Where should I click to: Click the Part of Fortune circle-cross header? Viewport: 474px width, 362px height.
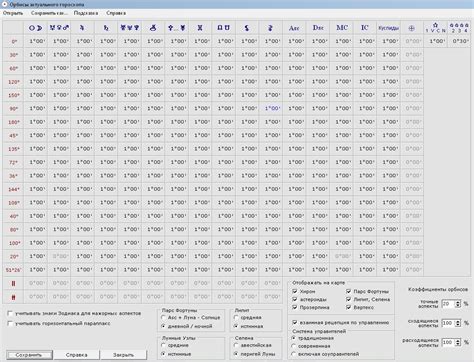coord(411,28)
